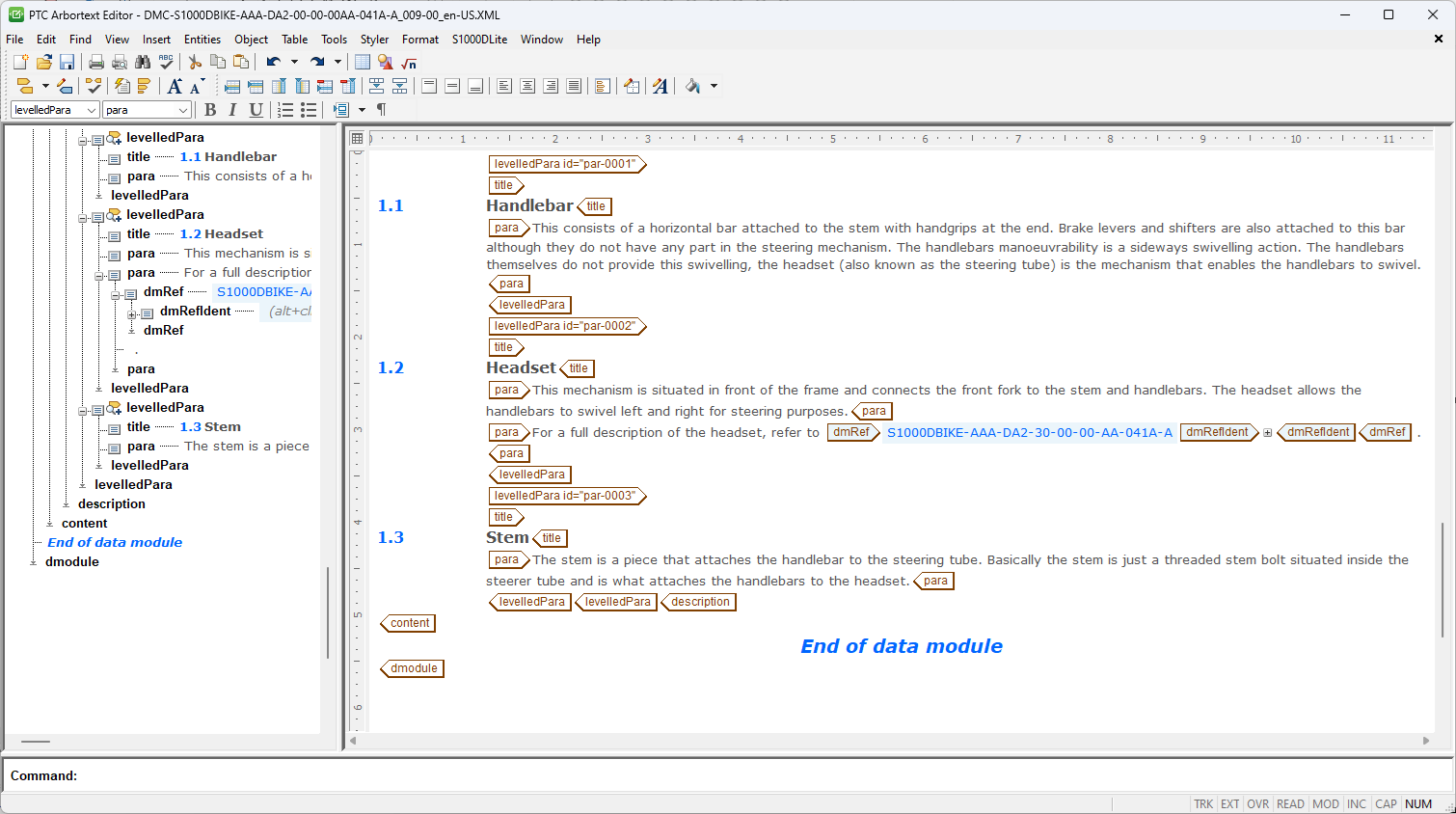Open the Undo history dropdown arrow
This screenshot has height=814, width=1456.
pyautogui.click(x=294, y=62)
